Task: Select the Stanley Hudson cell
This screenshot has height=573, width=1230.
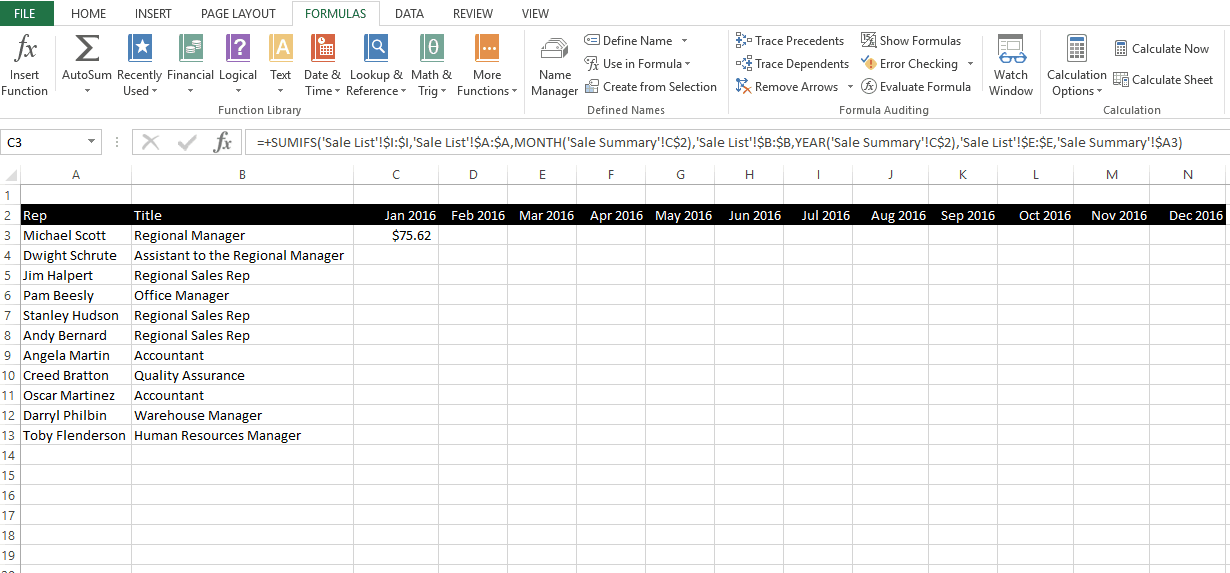Action: point(76,315)
